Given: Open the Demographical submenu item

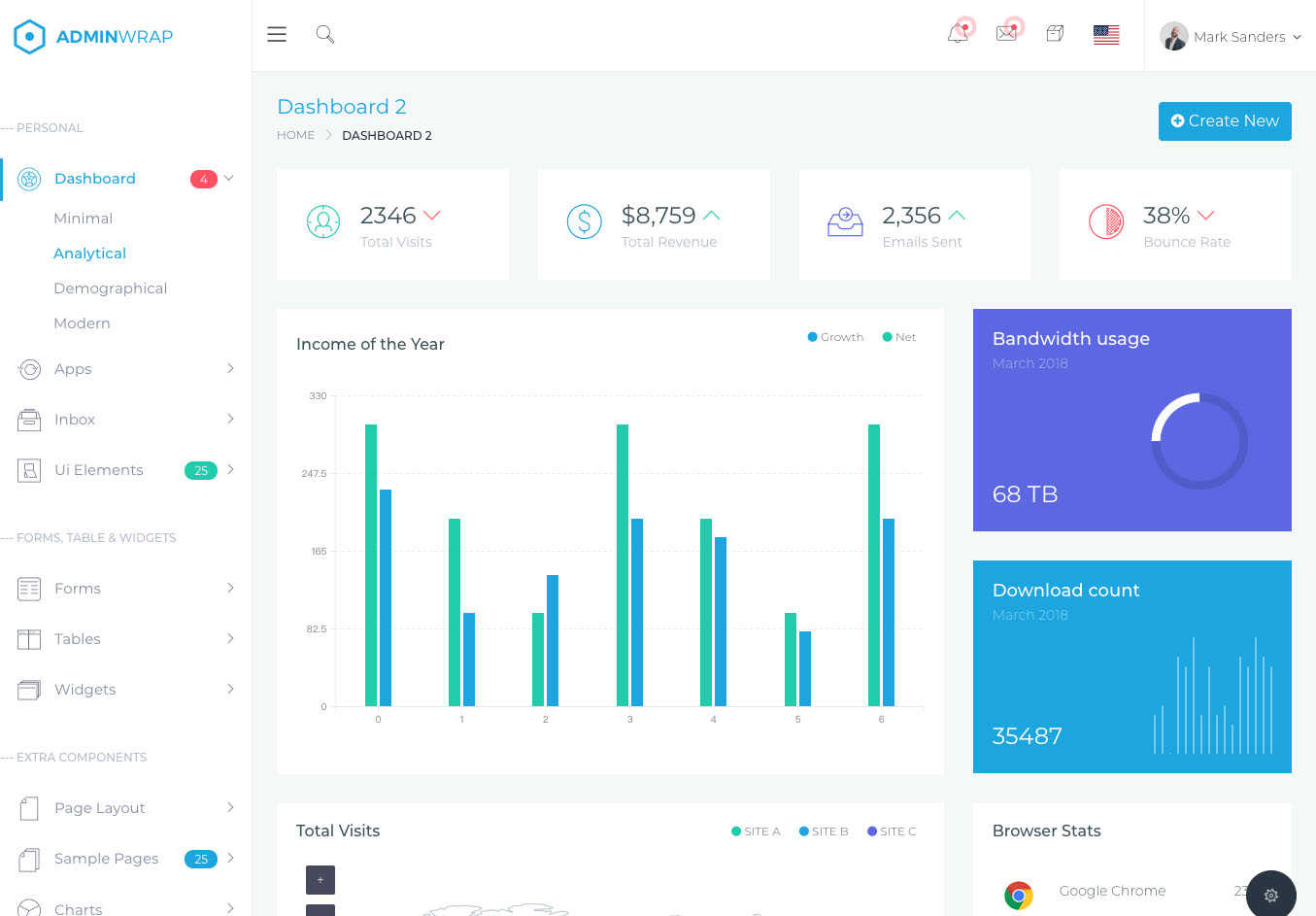Looking at the screenshot, I should click(x=111, y=288).
